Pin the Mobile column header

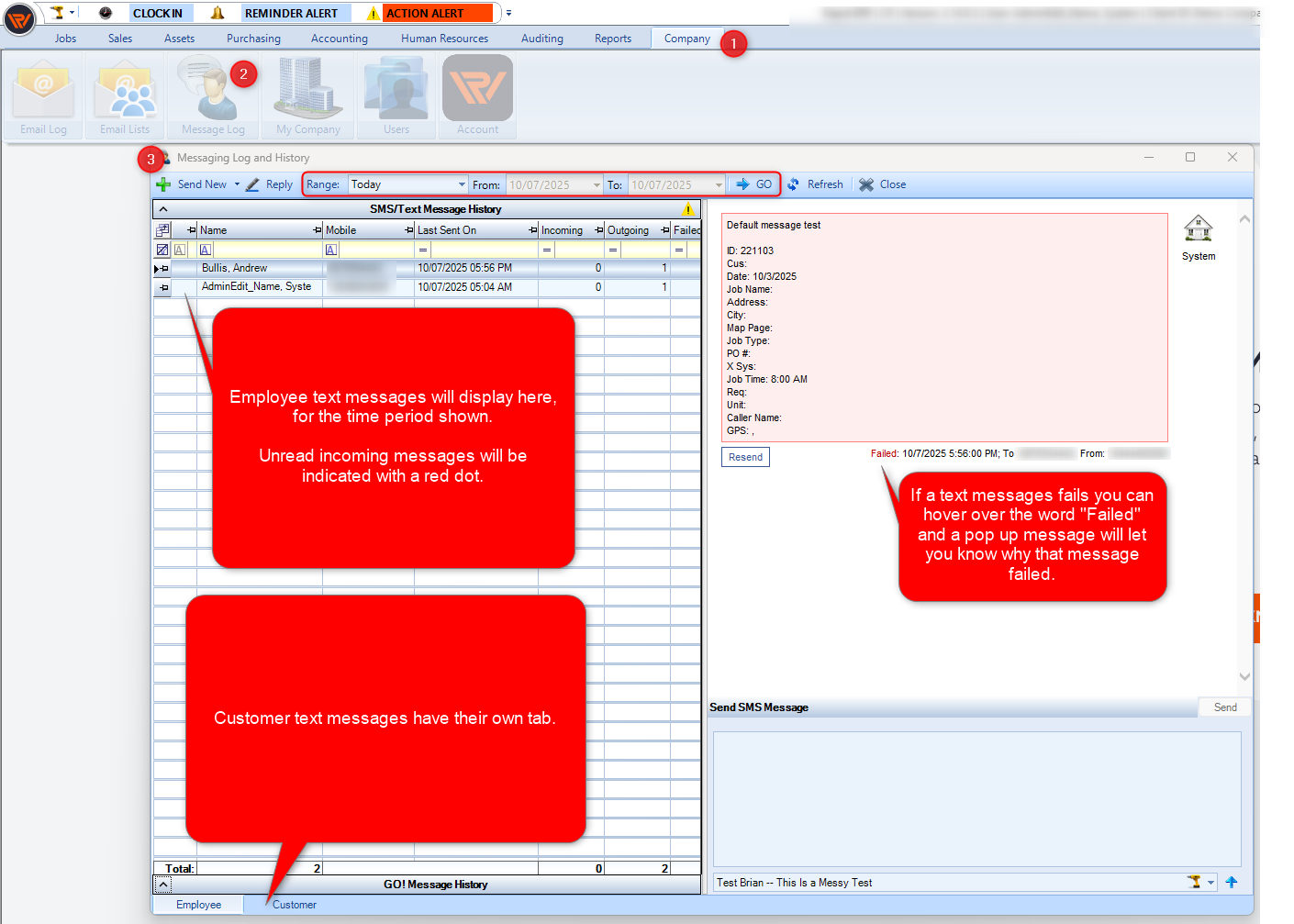408,230
